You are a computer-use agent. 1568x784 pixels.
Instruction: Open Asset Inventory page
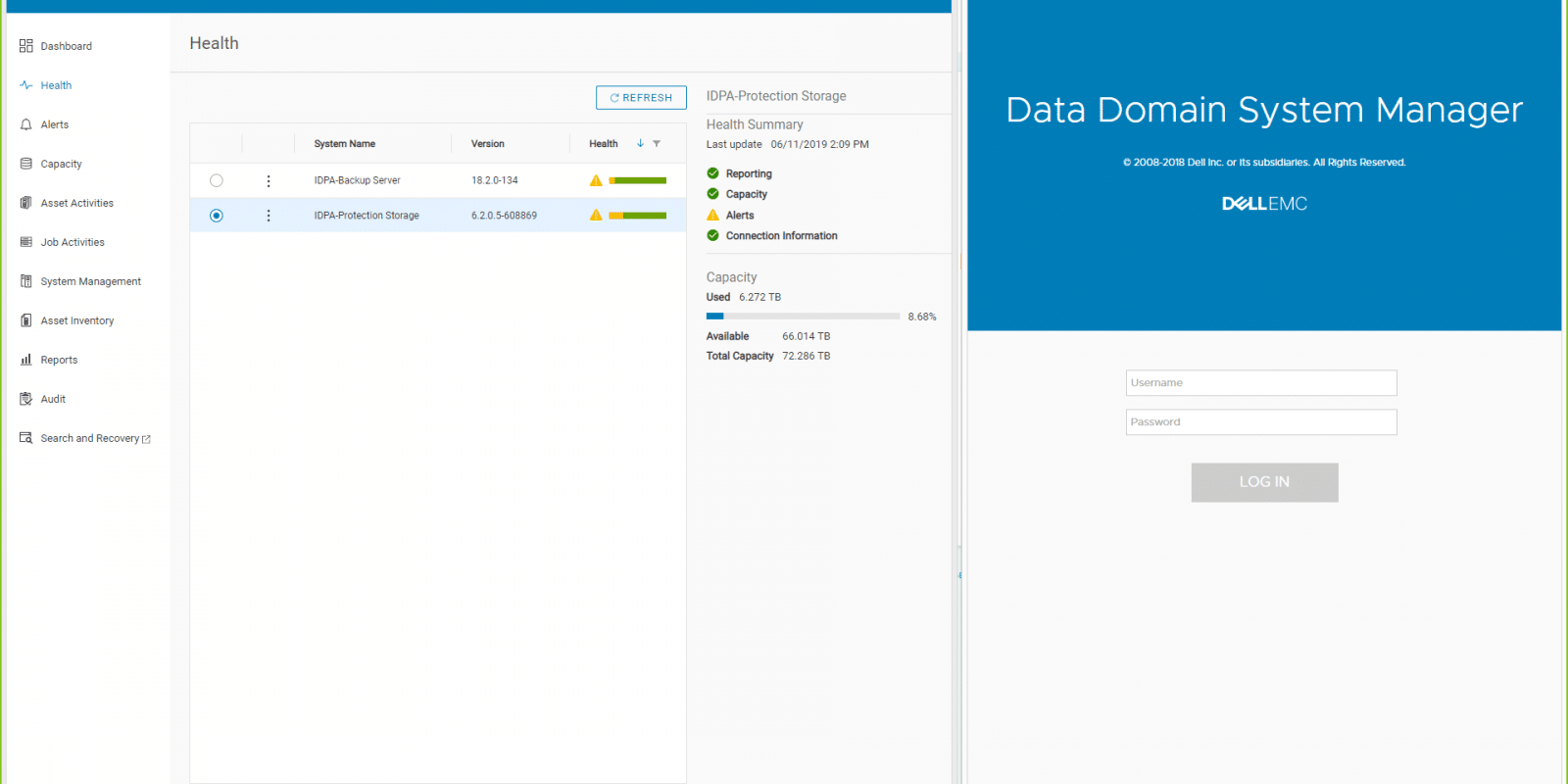[77, 320]
